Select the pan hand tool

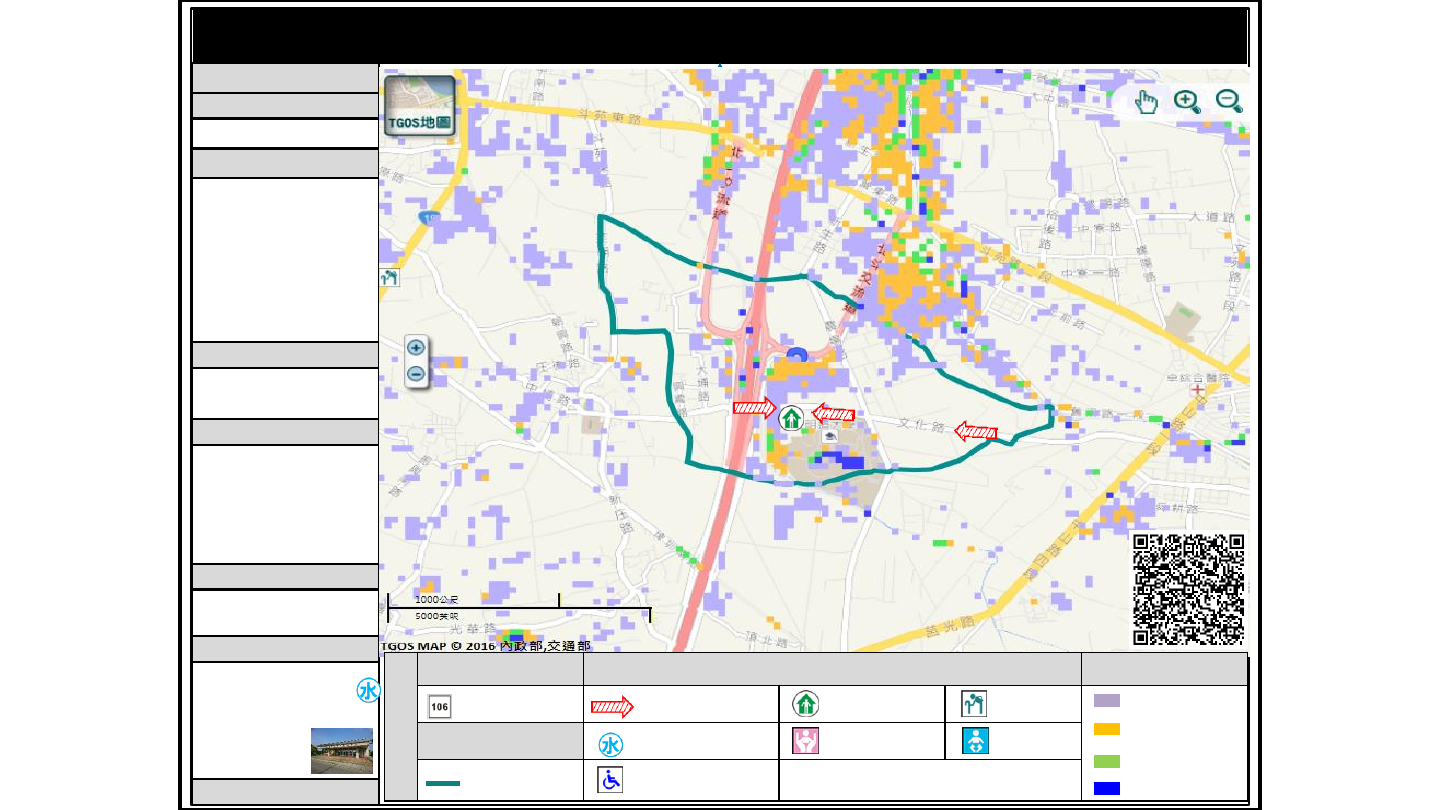[x=1146, y=101]
